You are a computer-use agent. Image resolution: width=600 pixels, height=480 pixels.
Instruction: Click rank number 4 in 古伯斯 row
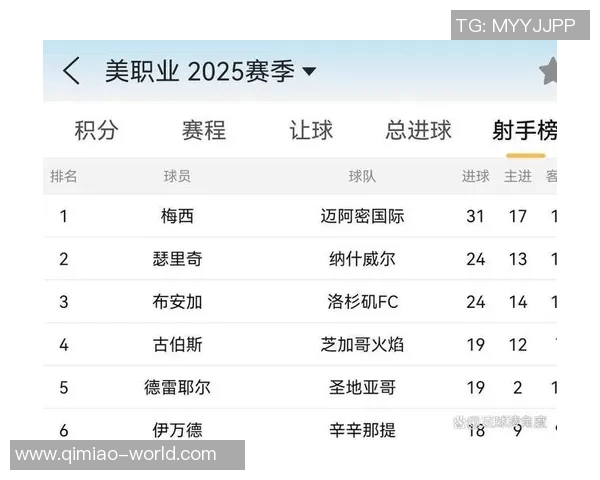64,345
